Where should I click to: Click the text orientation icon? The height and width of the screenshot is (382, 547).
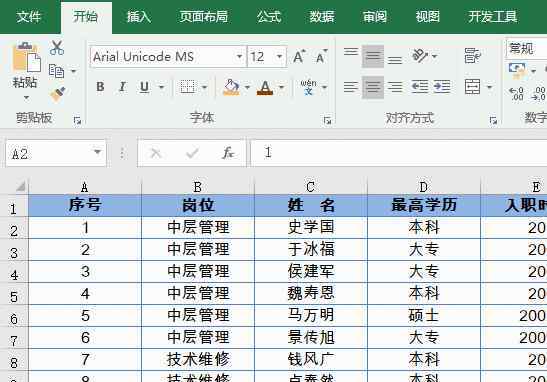[420, 56]
